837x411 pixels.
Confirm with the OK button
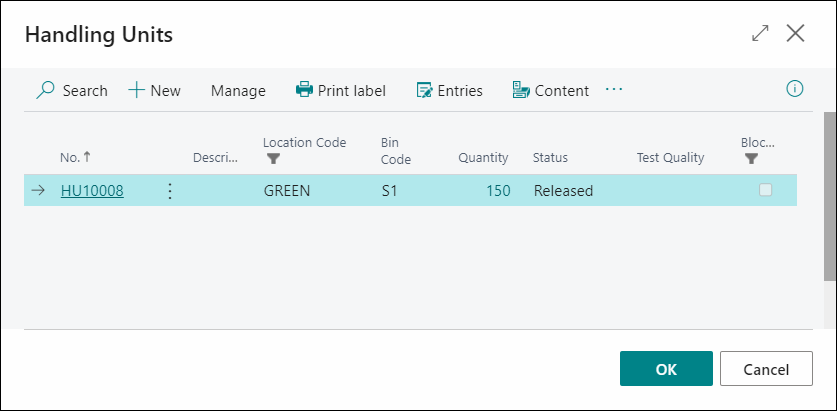[x=666, y=368]
